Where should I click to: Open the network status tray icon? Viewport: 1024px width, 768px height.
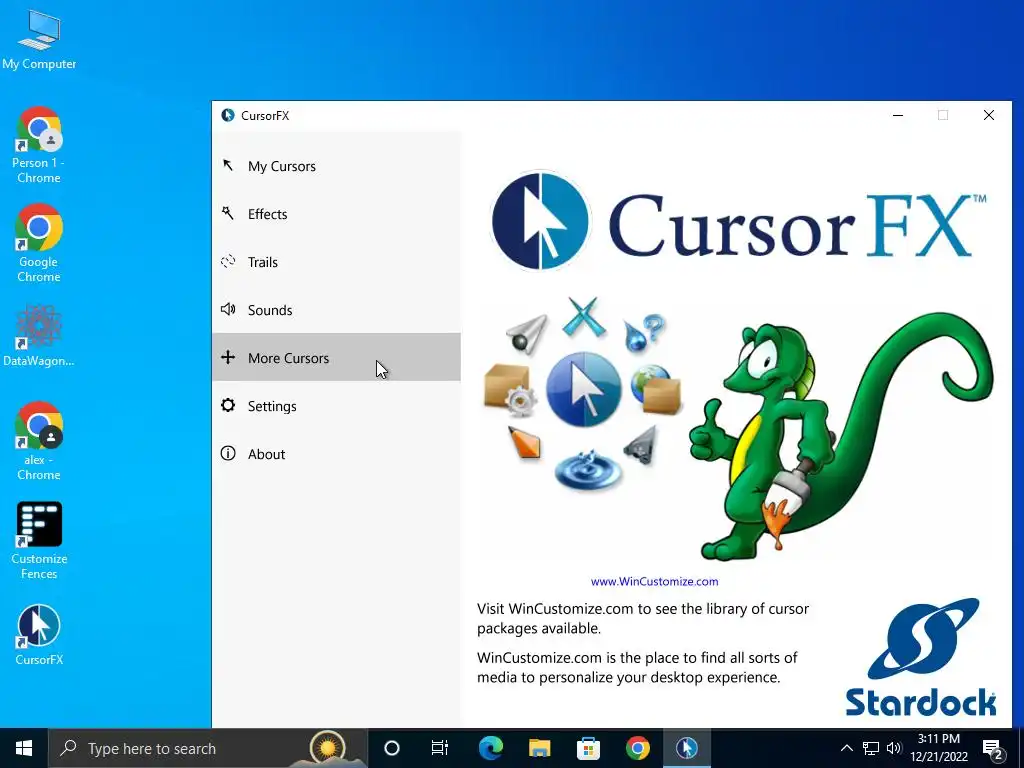871,748
